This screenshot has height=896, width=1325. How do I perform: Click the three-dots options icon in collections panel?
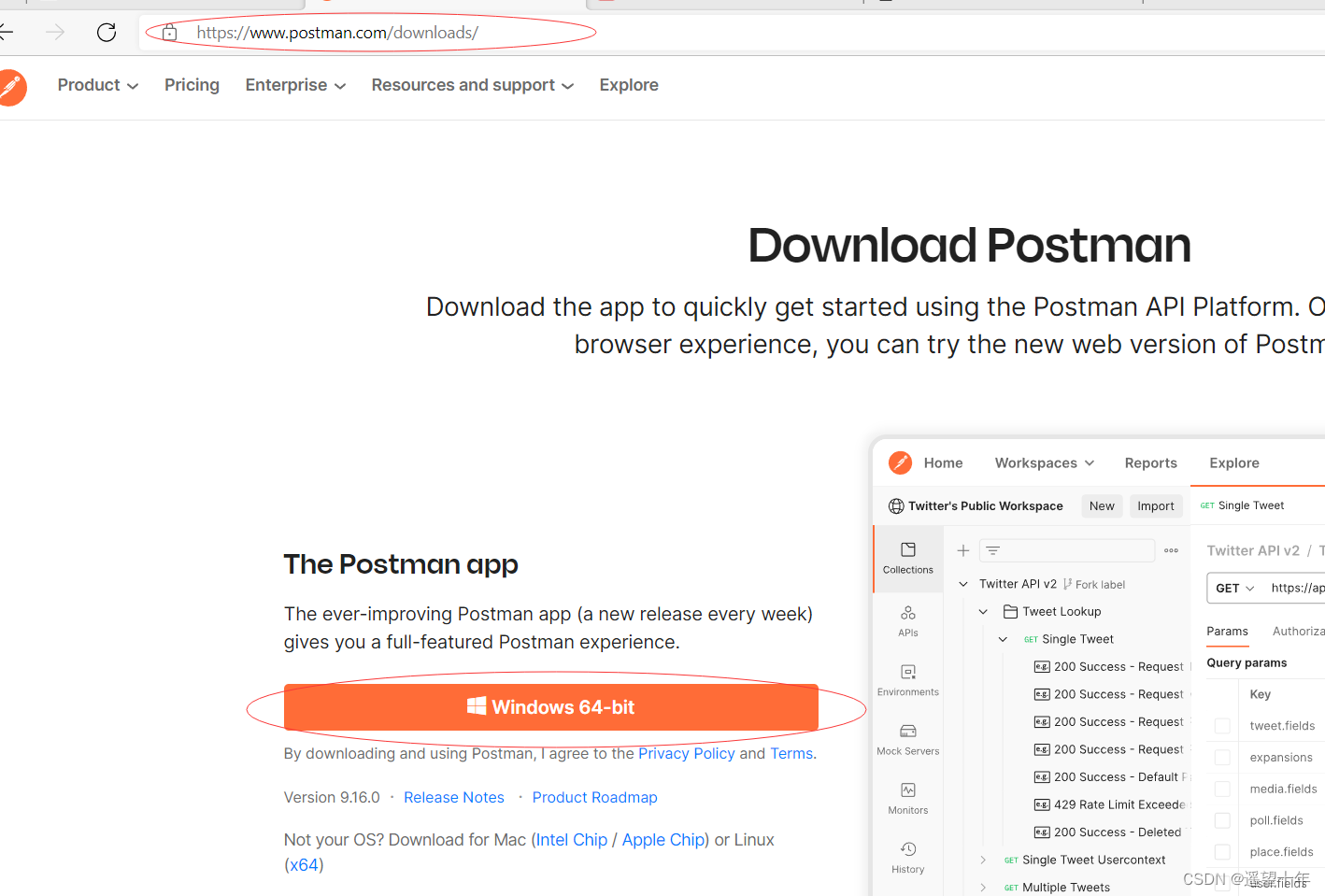pos(1171,550)
